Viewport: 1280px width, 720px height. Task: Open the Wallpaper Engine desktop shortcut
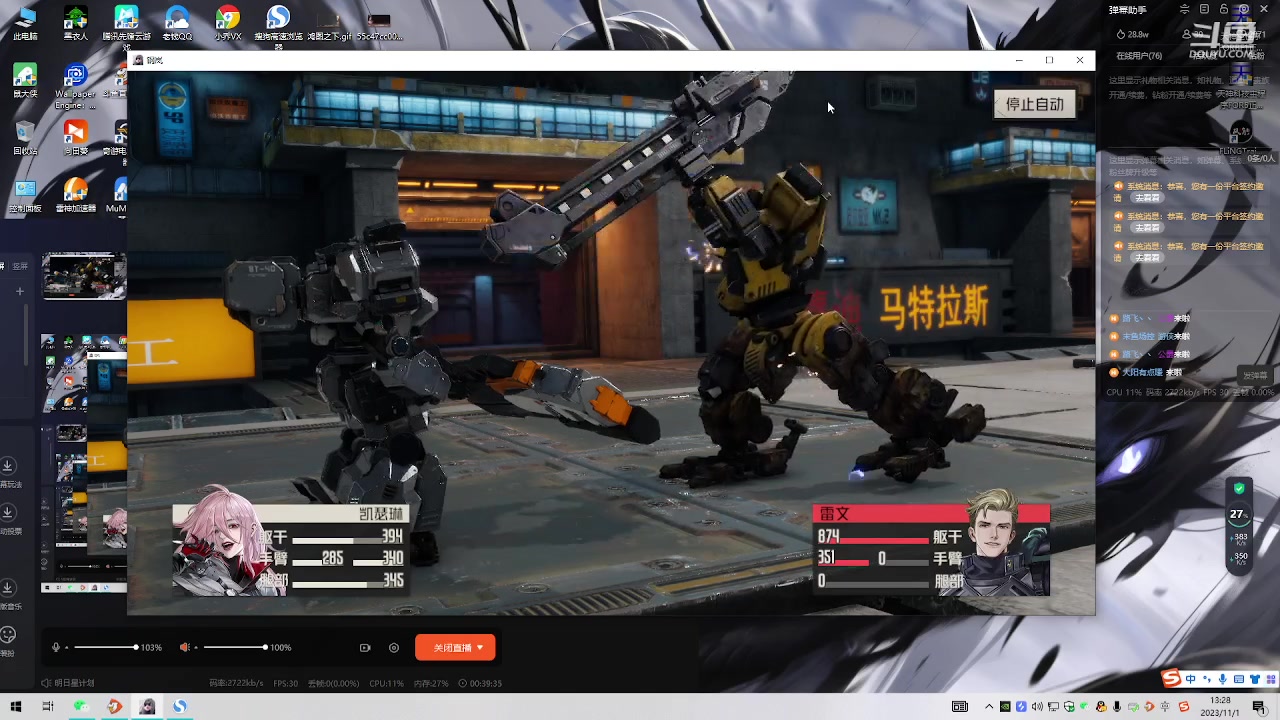(75, 86)
